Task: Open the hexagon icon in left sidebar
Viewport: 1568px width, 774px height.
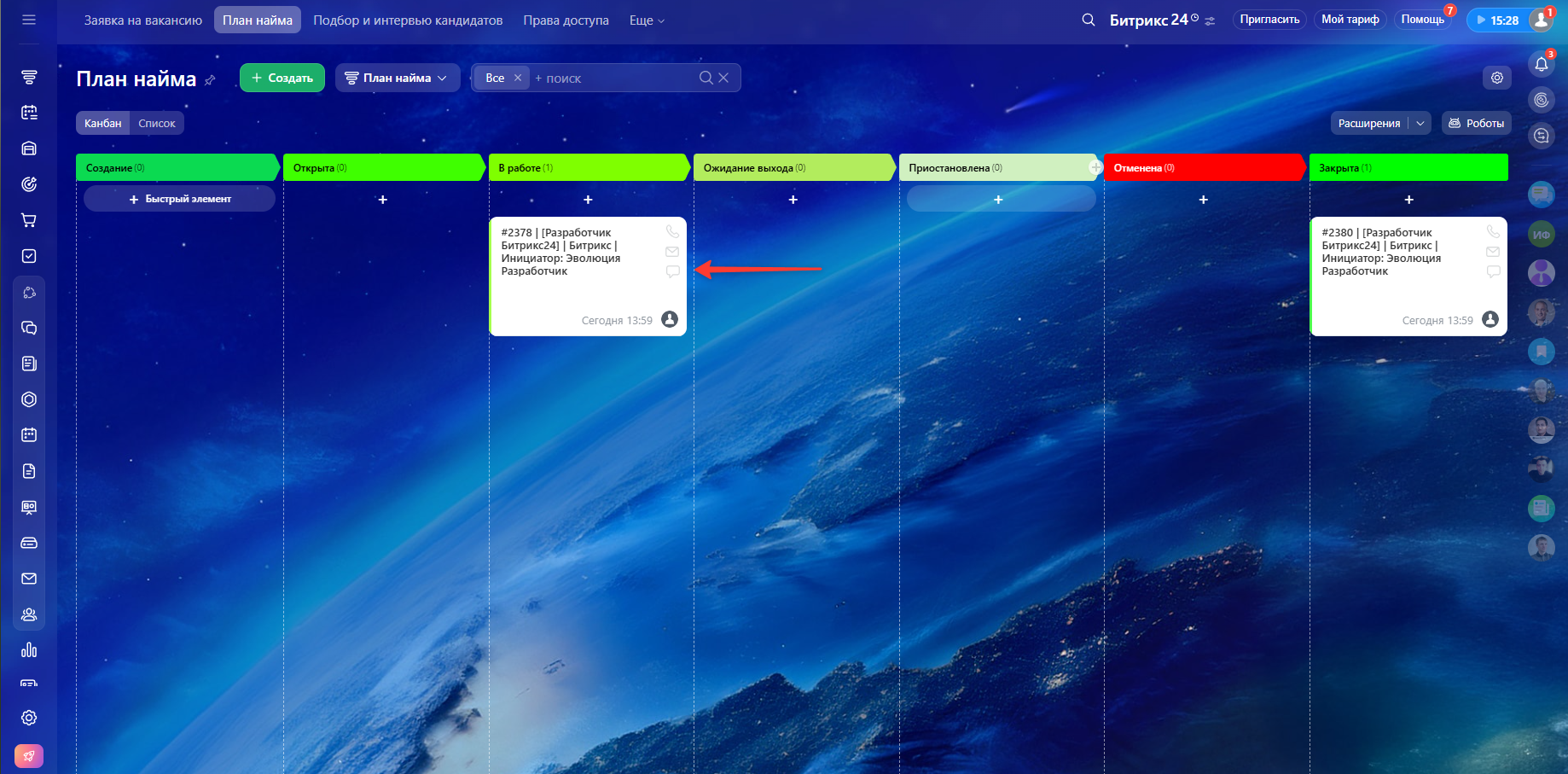Action: click(29, 399)
